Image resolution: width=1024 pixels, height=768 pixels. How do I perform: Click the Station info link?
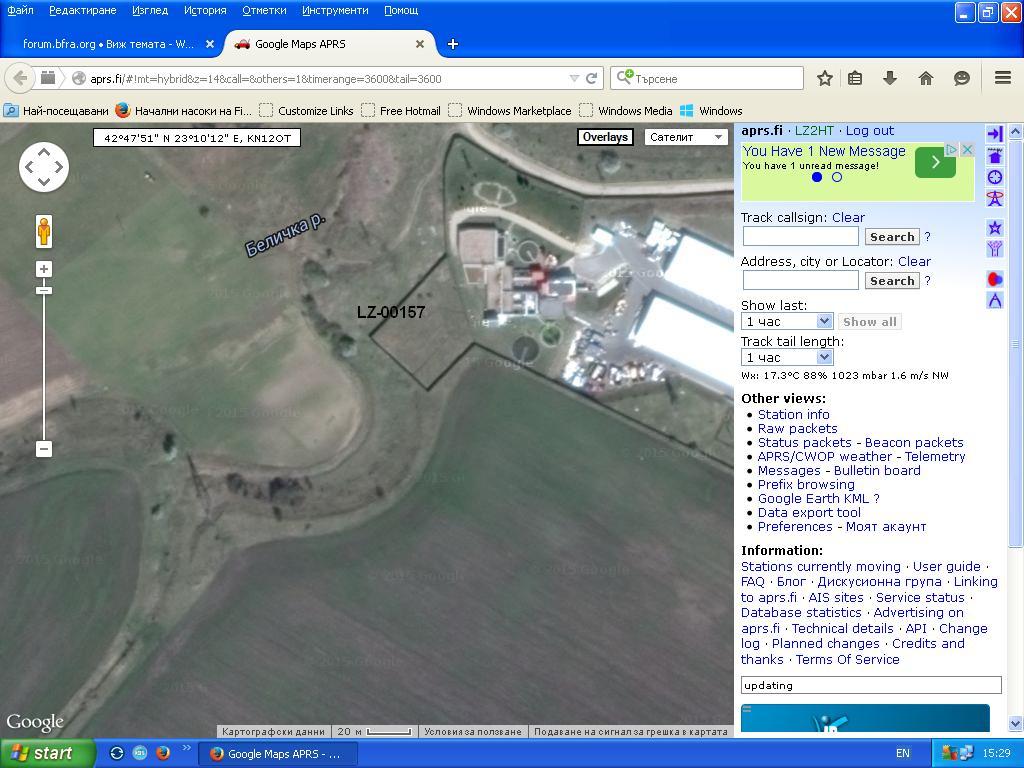tap(793, 414)
